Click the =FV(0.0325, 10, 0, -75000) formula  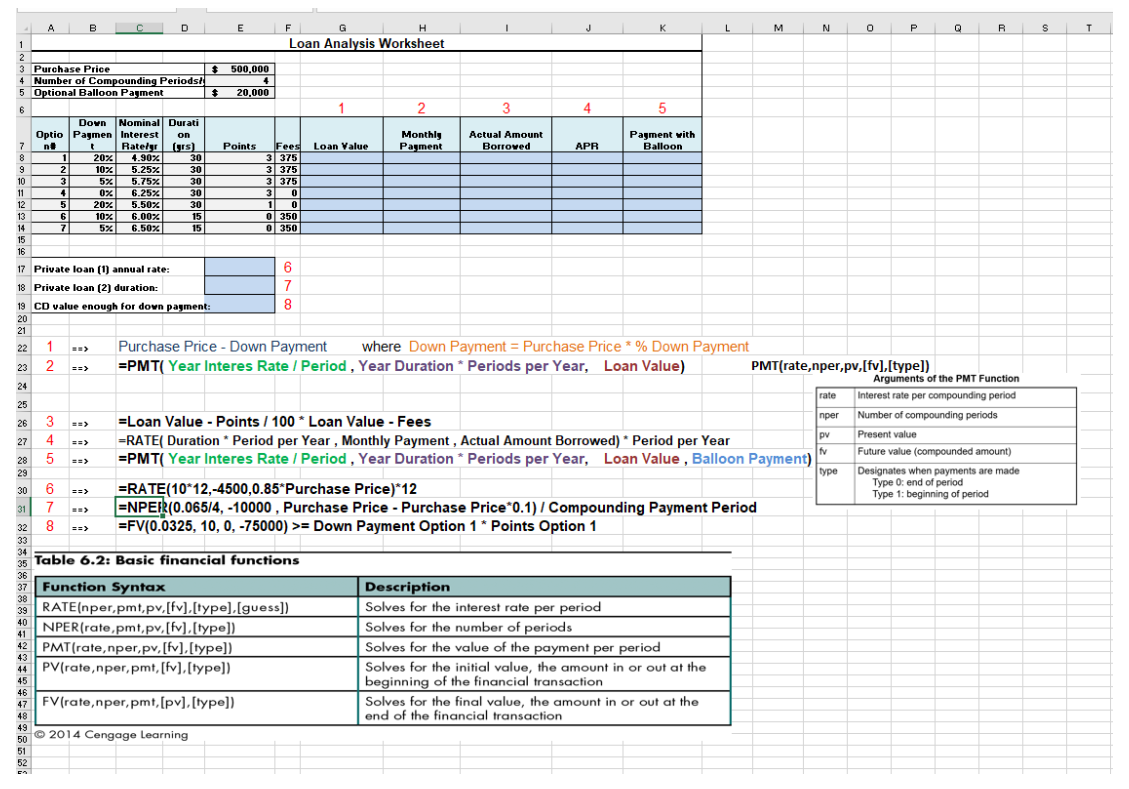point(357,526)
